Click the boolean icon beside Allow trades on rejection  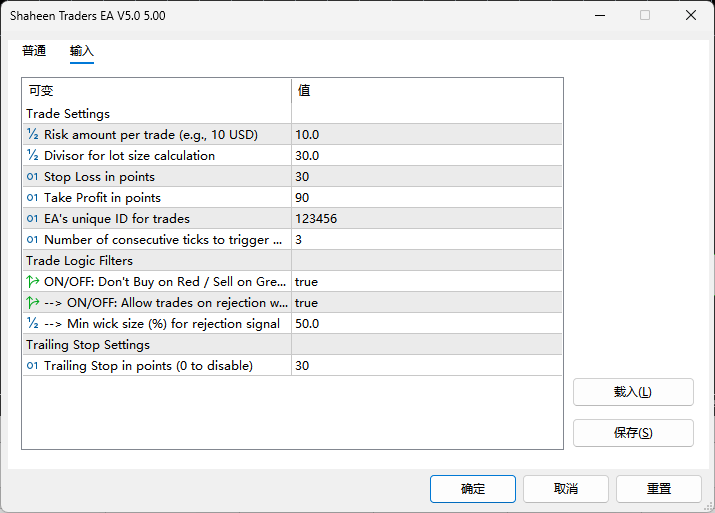pyautogui.click(x=32, y=303)
